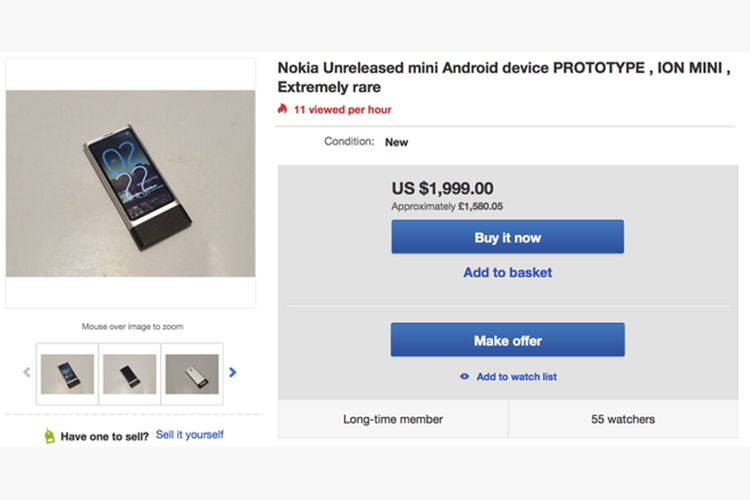Click the Nokia ION MINI listing title

tap(504, 77)
